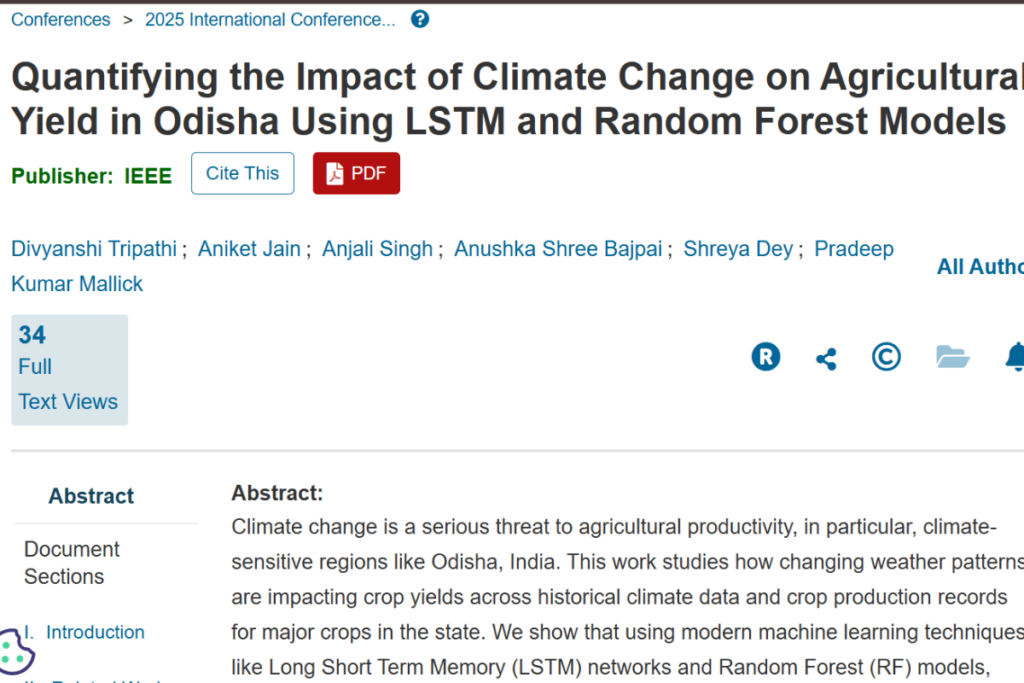Click the alerts bell icon

[x=1015, y=357]
